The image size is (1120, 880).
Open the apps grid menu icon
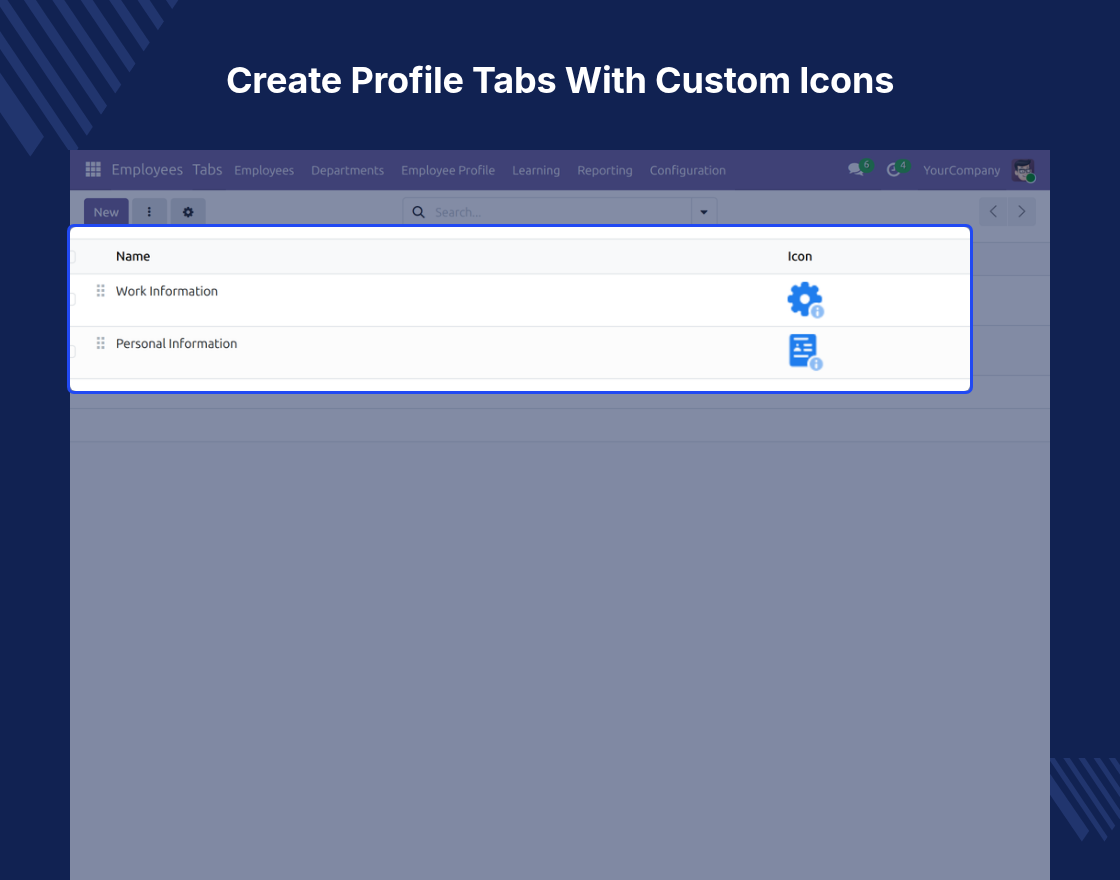pos(93,169)
